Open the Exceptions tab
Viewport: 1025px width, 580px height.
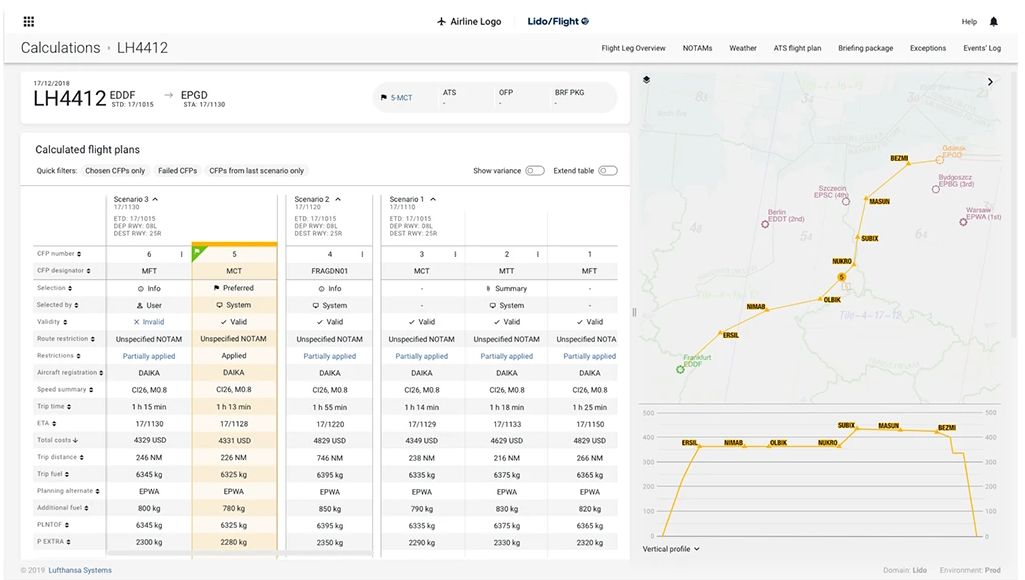coord(928,48)
